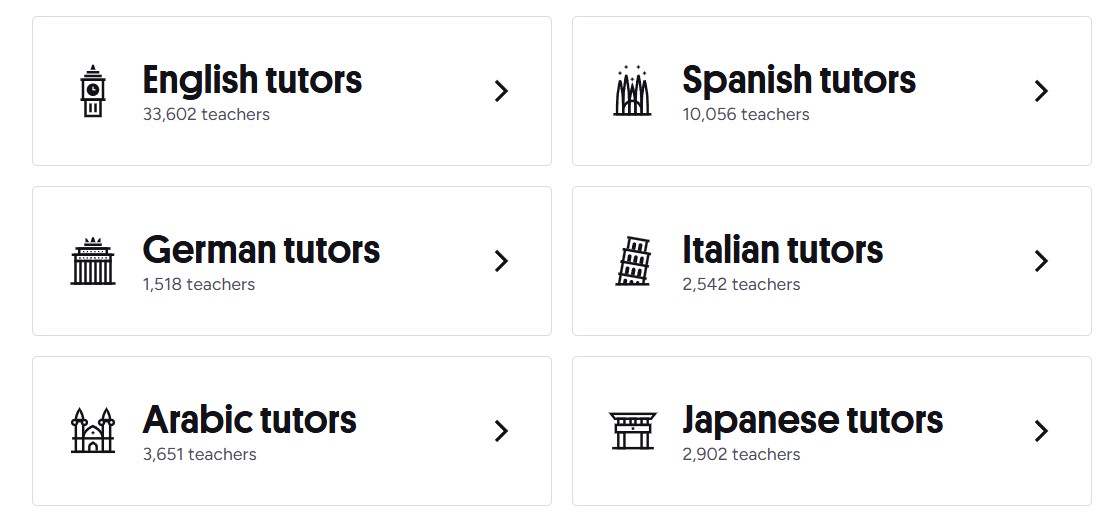Click the mosque icon beside Arabic tutors

coord(93,431)
